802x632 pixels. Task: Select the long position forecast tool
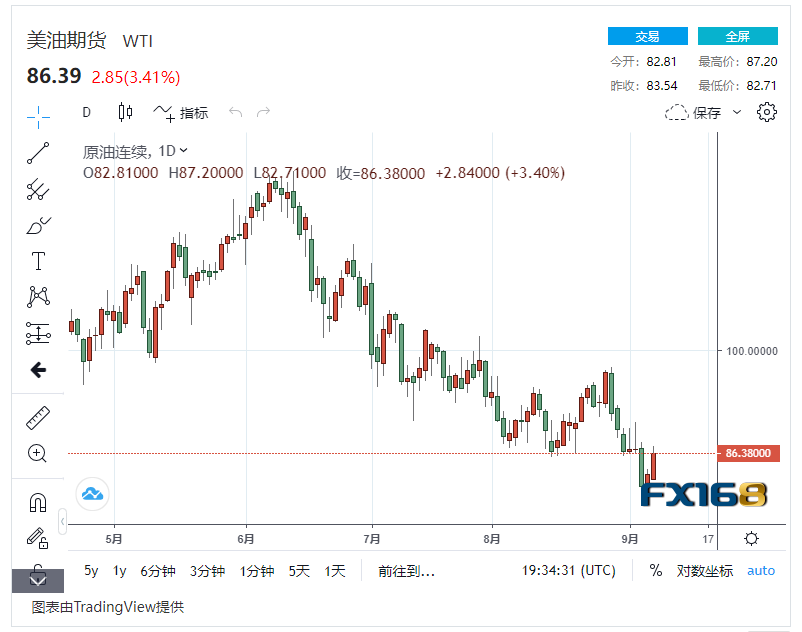click(38, 333)
